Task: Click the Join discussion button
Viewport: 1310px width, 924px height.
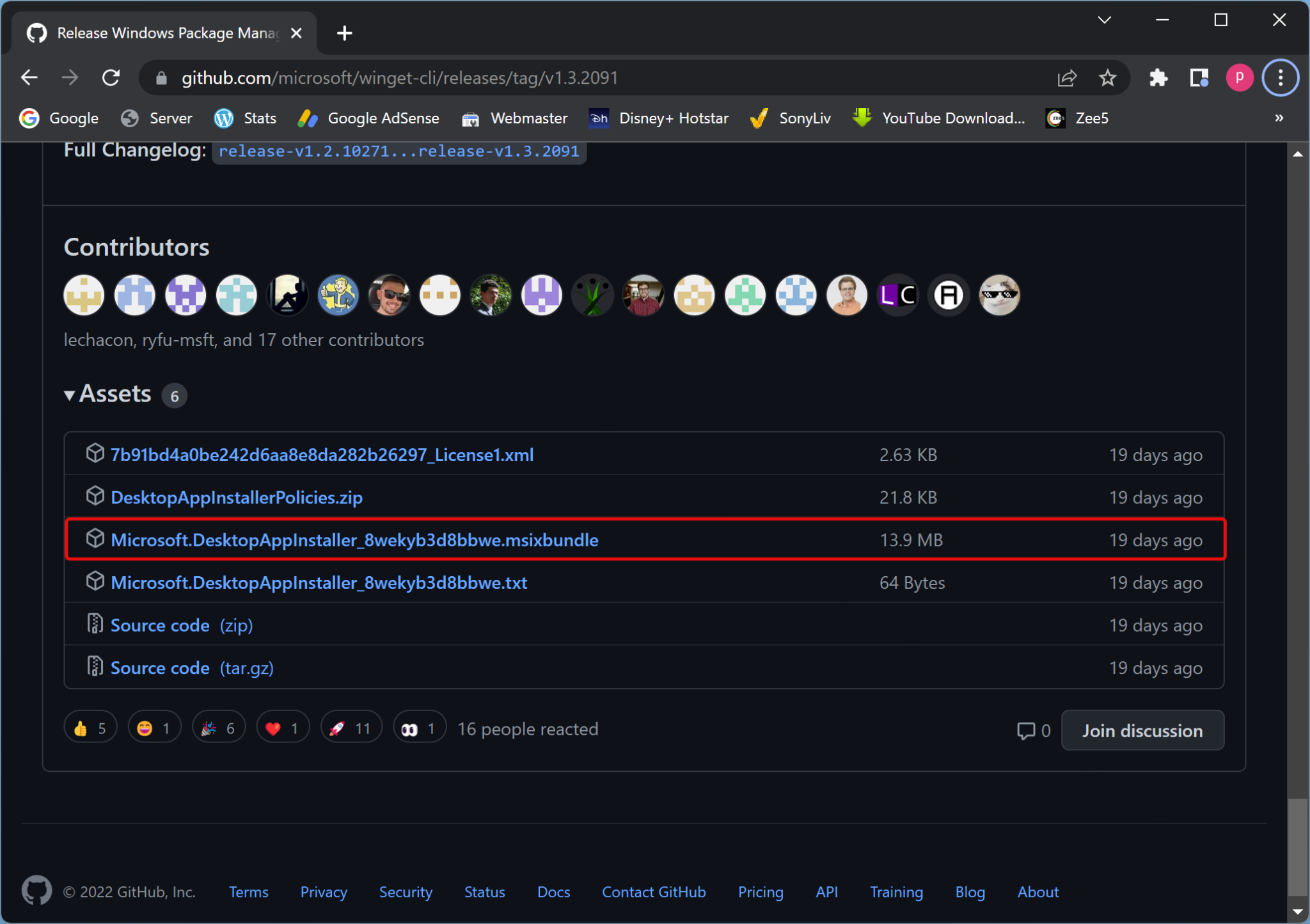Action: coord(1142,730)
